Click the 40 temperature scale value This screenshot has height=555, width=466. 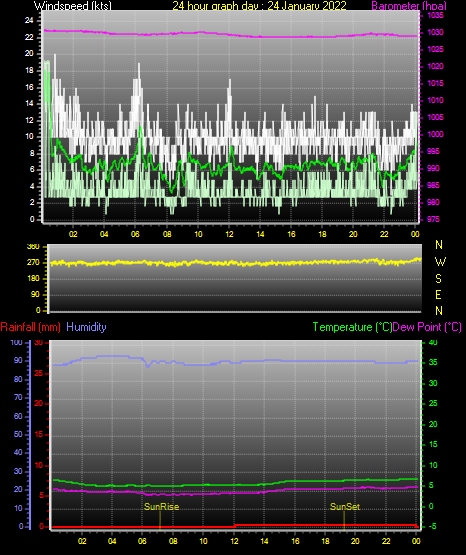(x=433, y=342)
